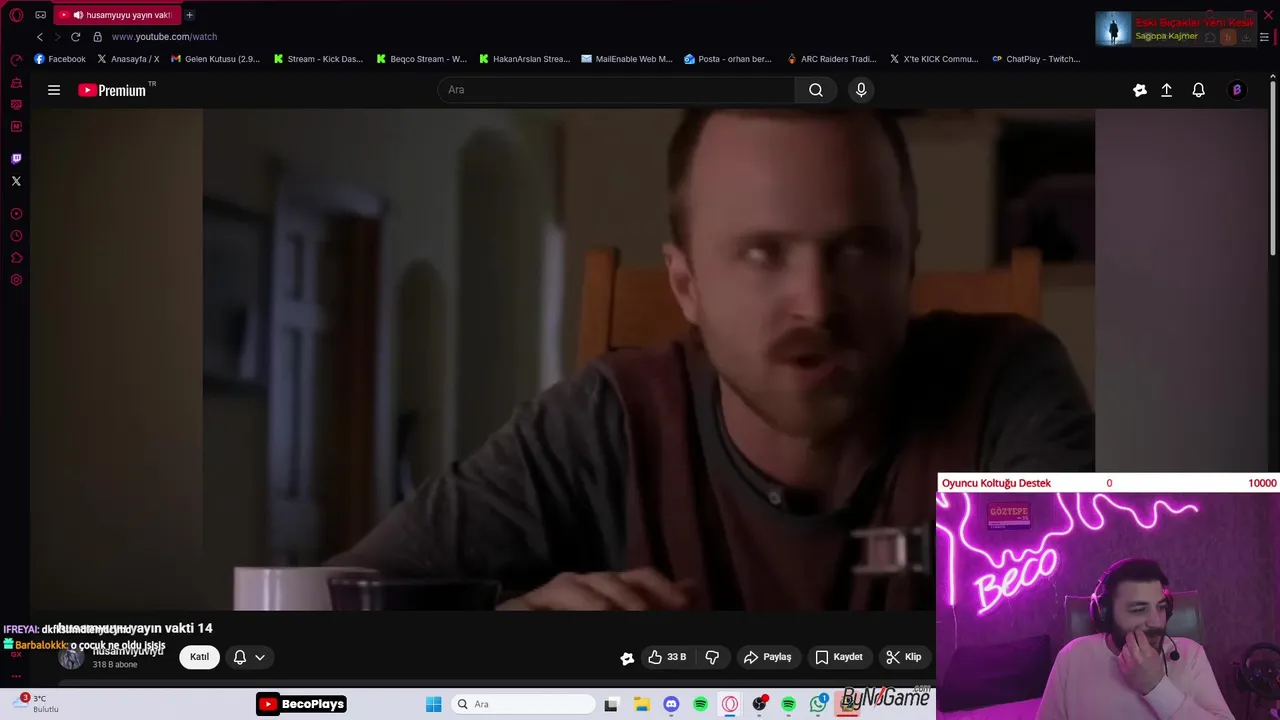Create a clip with Klip button
Screen dimensions: 1280x720
click(x=904, y=657)
